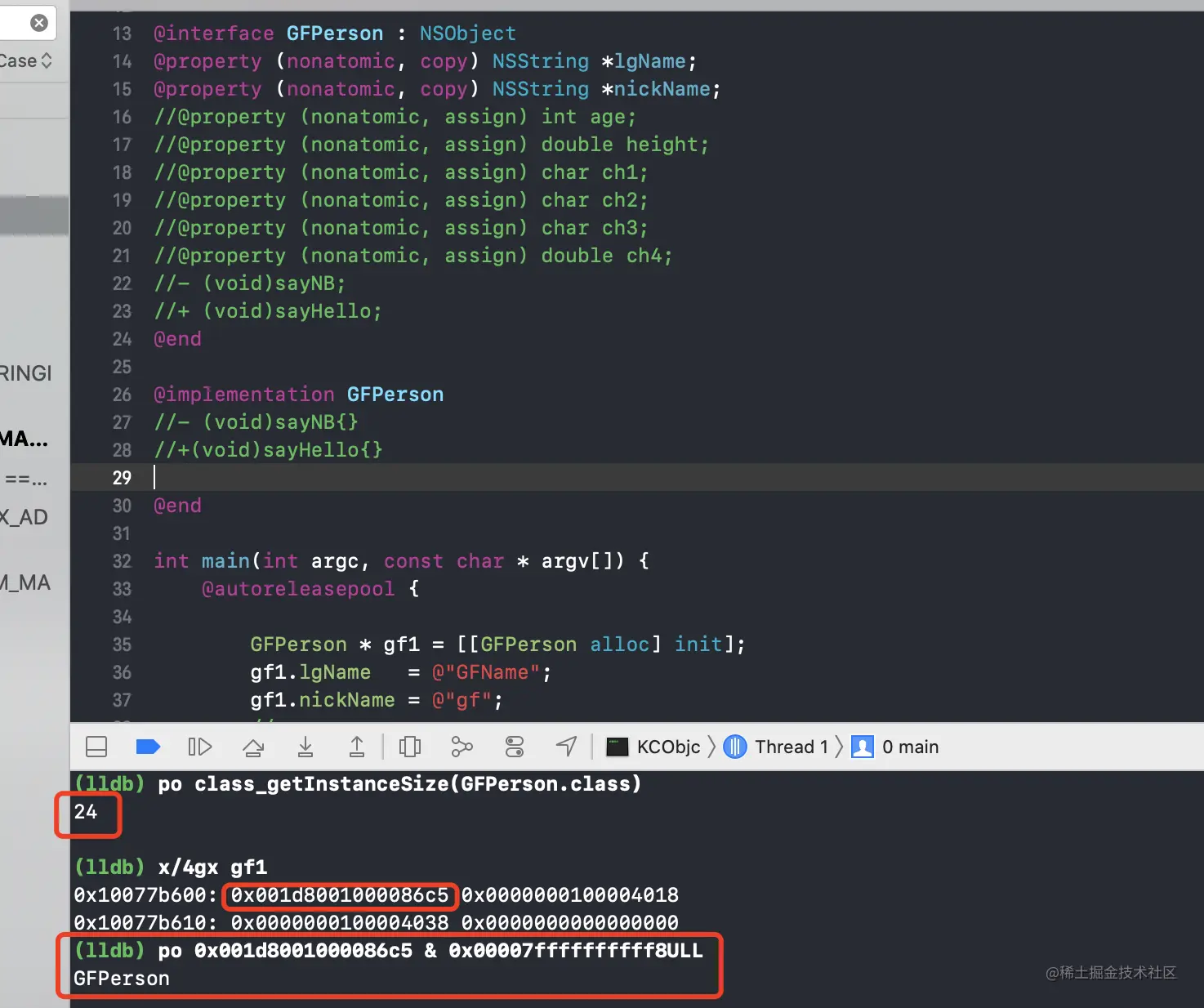Click class_getInstanceSize command in console
Screen dimensions: 1204x1008
pyautogui.click(x=399, y=784)
